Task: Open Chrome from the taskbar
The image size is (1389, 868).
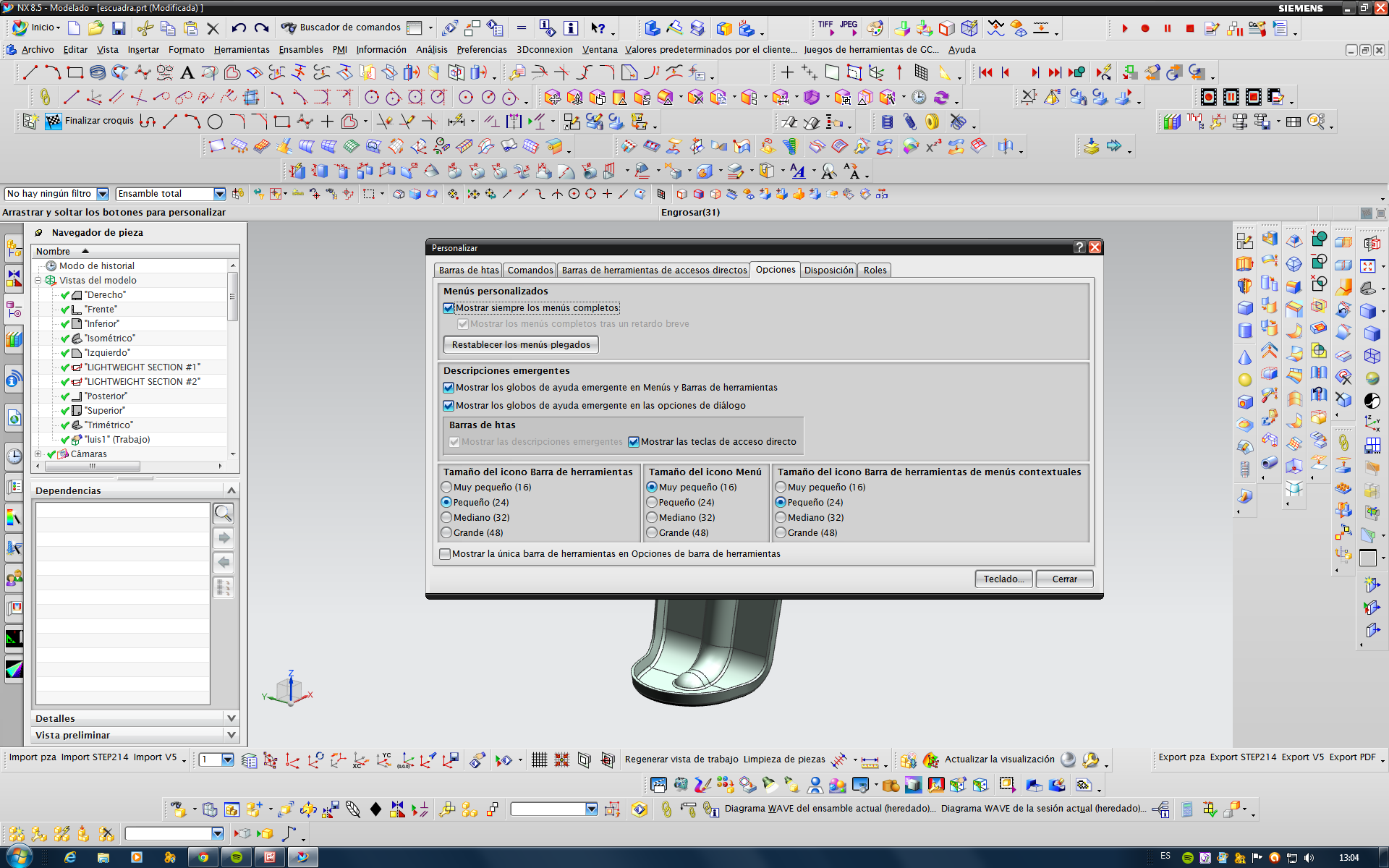Action: (x=203, y=857)
